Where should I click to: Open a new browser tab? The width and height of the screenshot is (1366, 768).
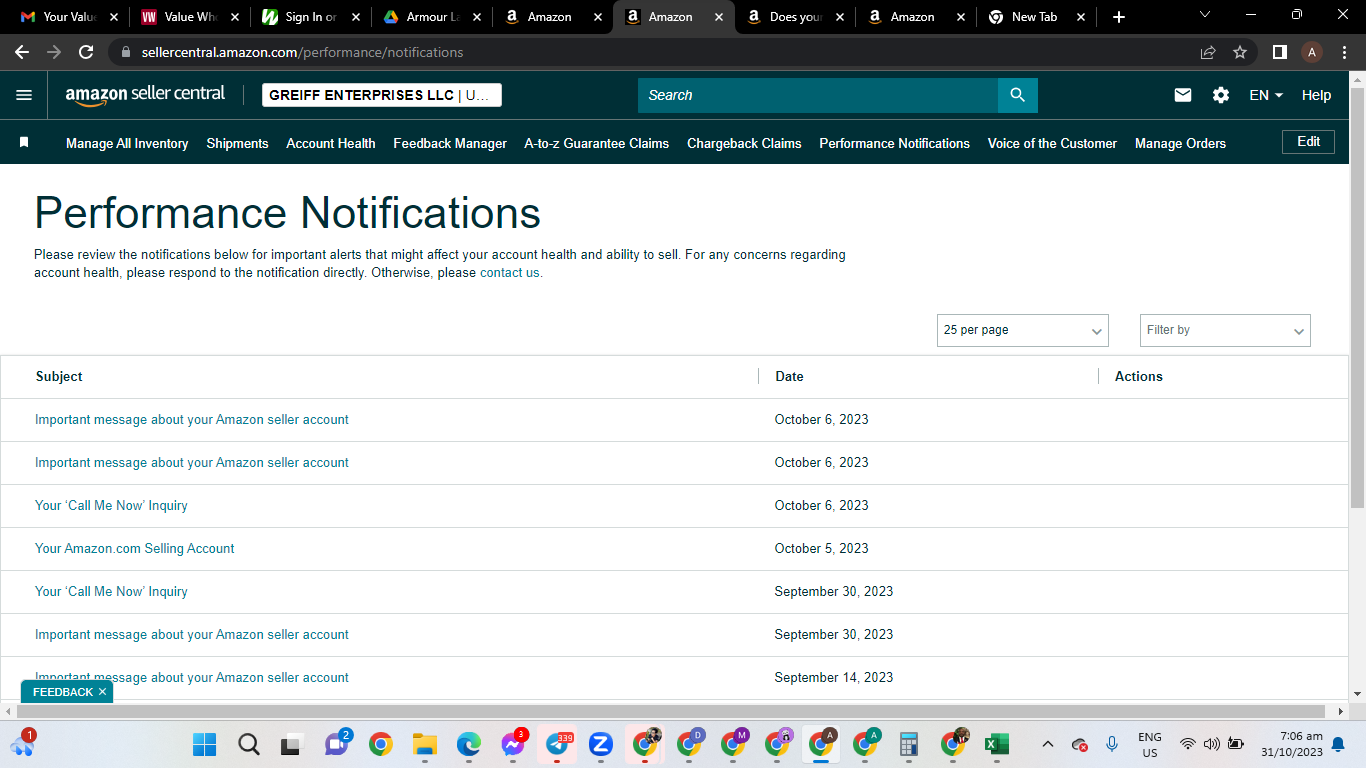1119,17
